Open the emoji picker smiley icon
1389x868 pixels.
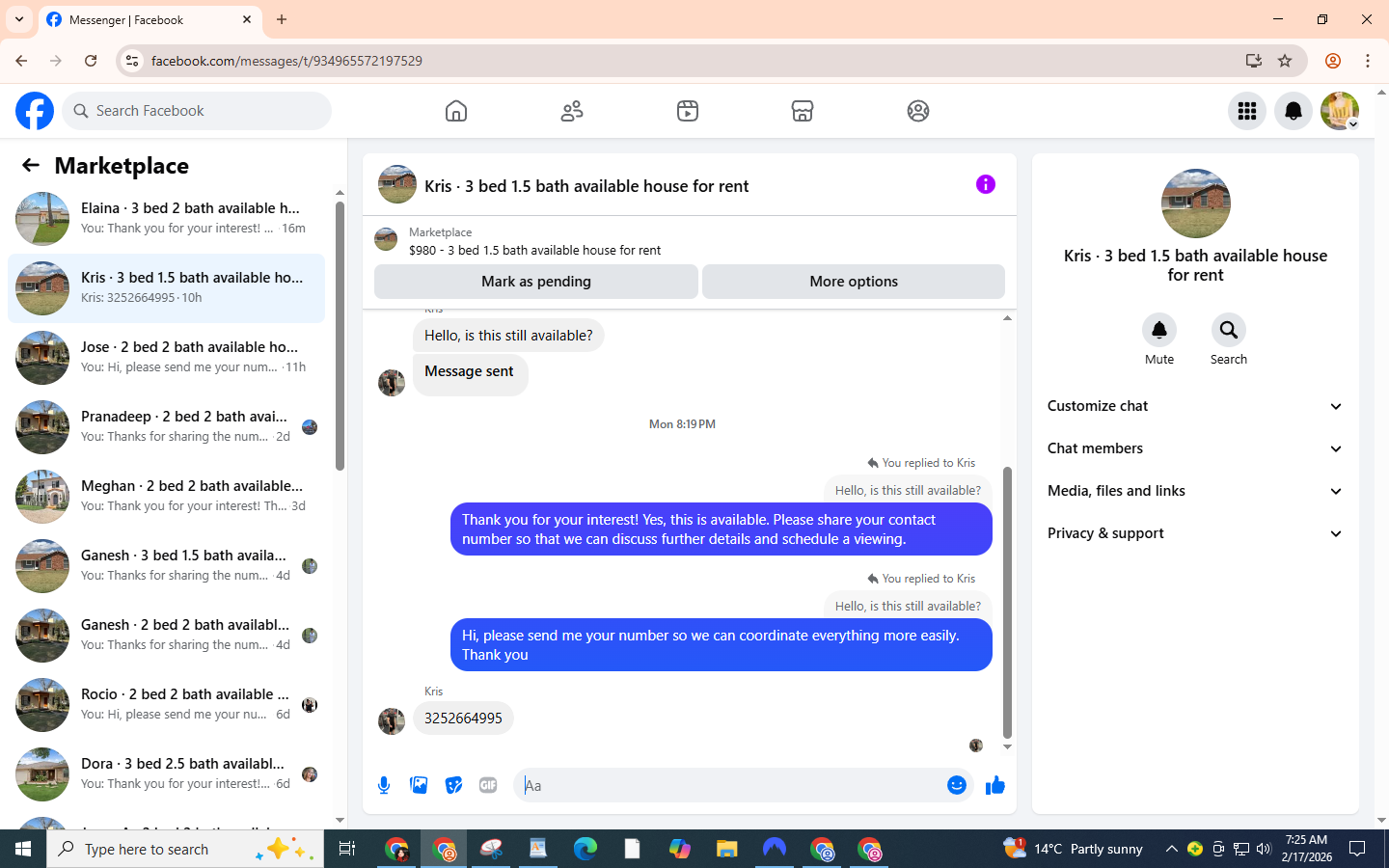pos(957,785)
